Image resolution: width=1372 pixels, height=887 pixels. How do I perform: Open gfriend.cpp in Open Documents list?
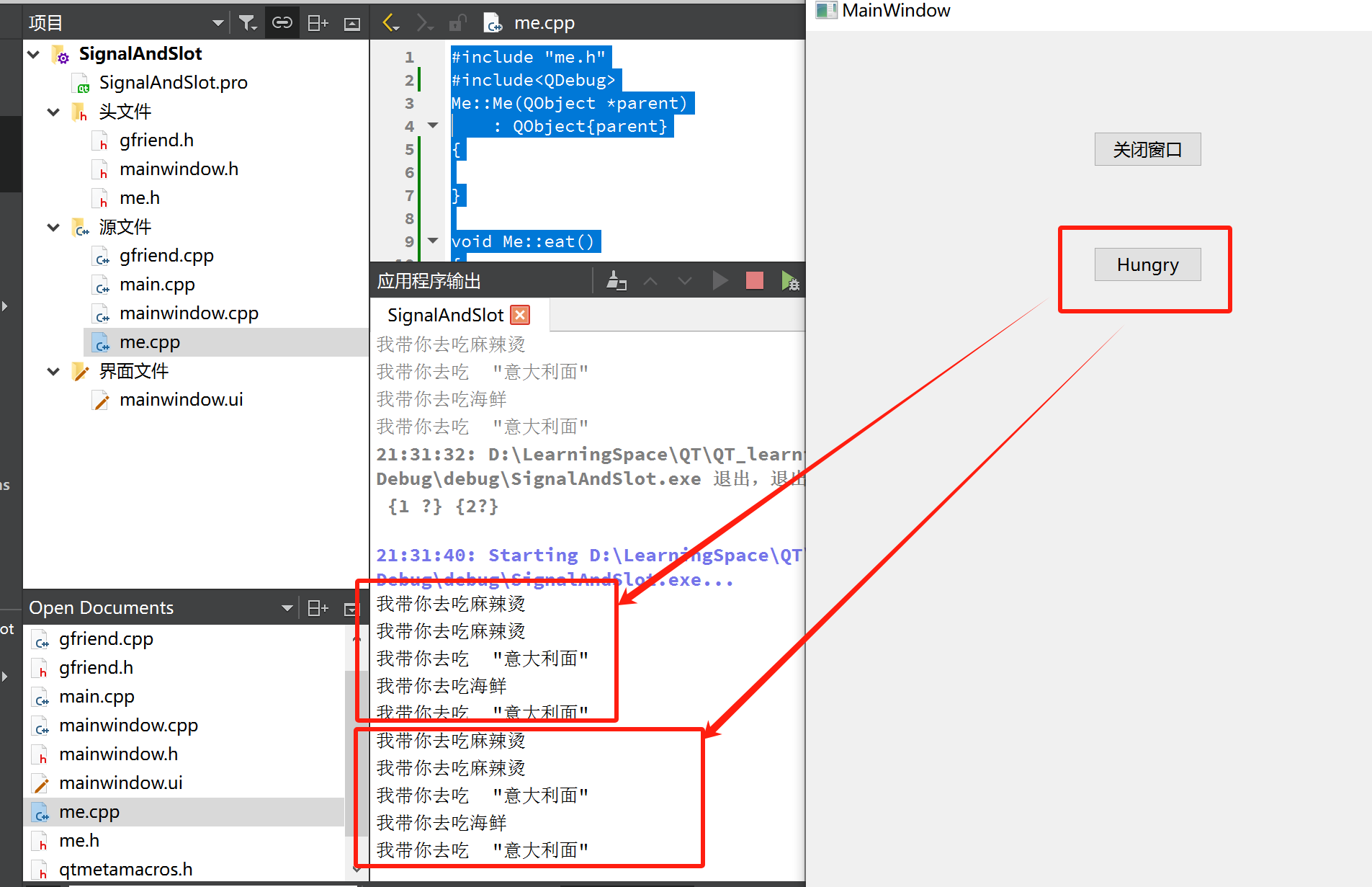click(x=106, y=639)
